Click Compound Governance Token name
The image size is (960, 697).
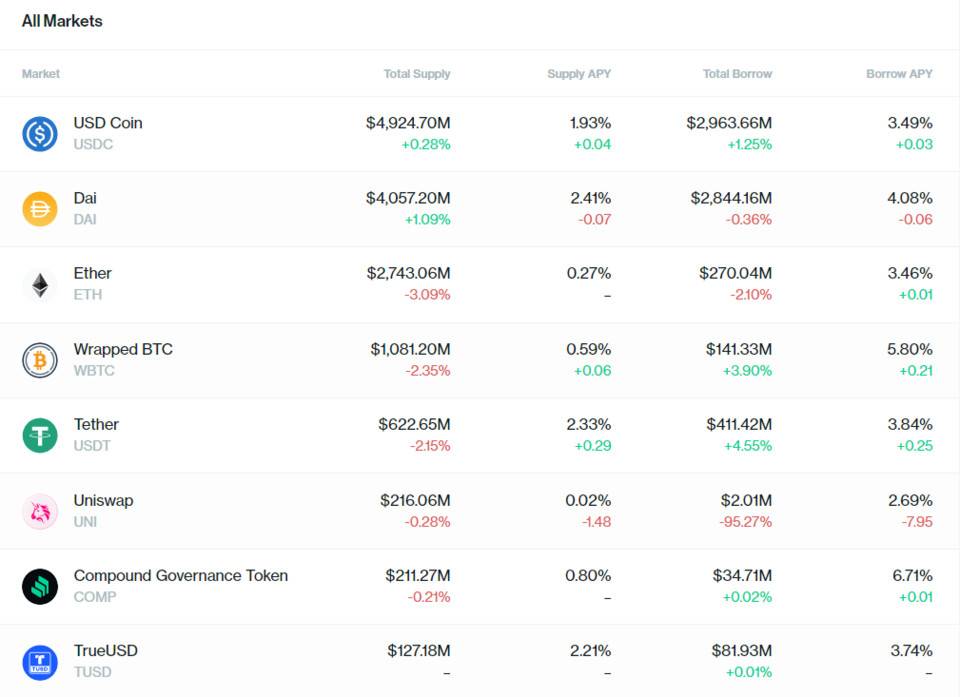point(180,575)
